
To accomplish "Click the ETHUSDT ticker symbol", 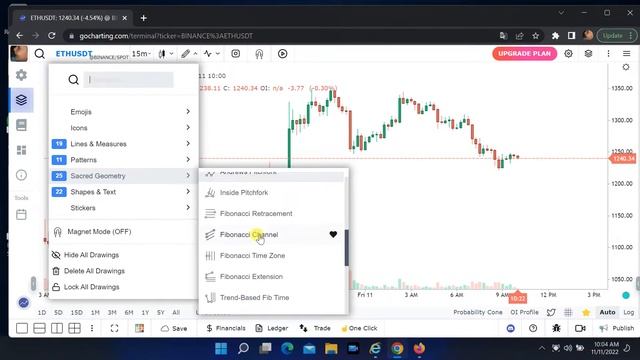I will [74, 53].
